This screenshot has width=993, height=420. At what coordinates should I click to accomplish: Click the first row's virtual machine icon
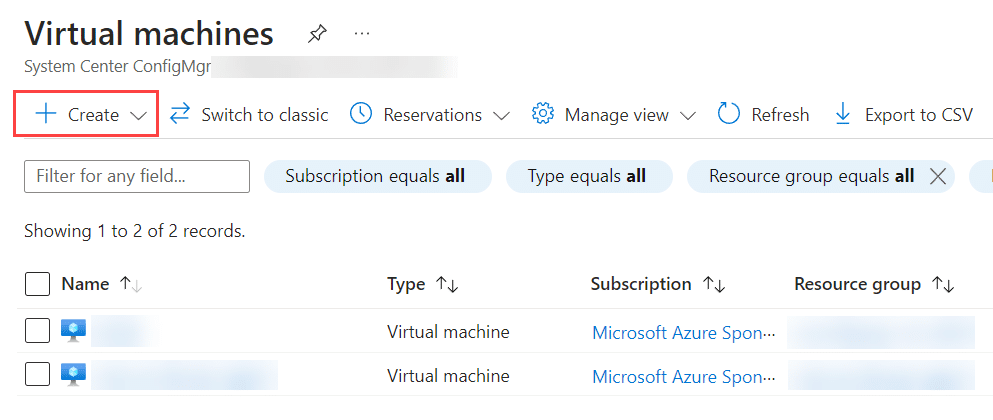pos(73,331)
